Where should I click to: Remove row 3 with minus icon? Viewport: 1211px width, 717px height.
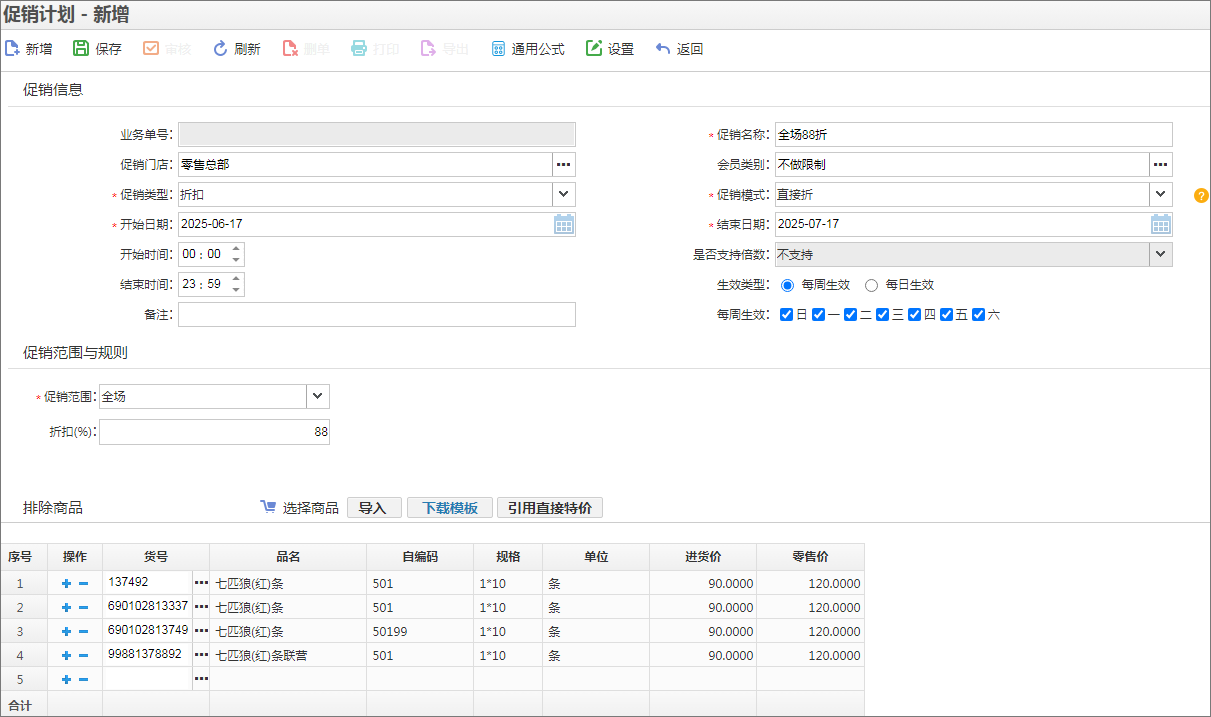pyautogui.click(x=84, y=631)
